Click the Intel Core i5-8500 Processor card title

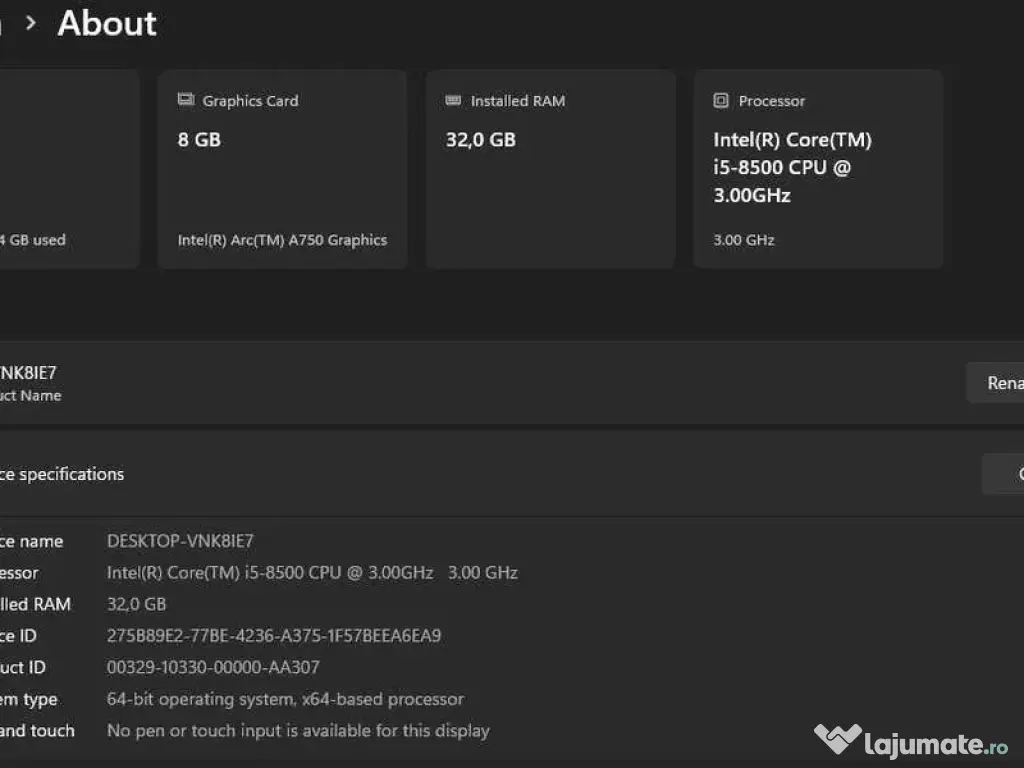pyautogui.click(x=792, y=167)
